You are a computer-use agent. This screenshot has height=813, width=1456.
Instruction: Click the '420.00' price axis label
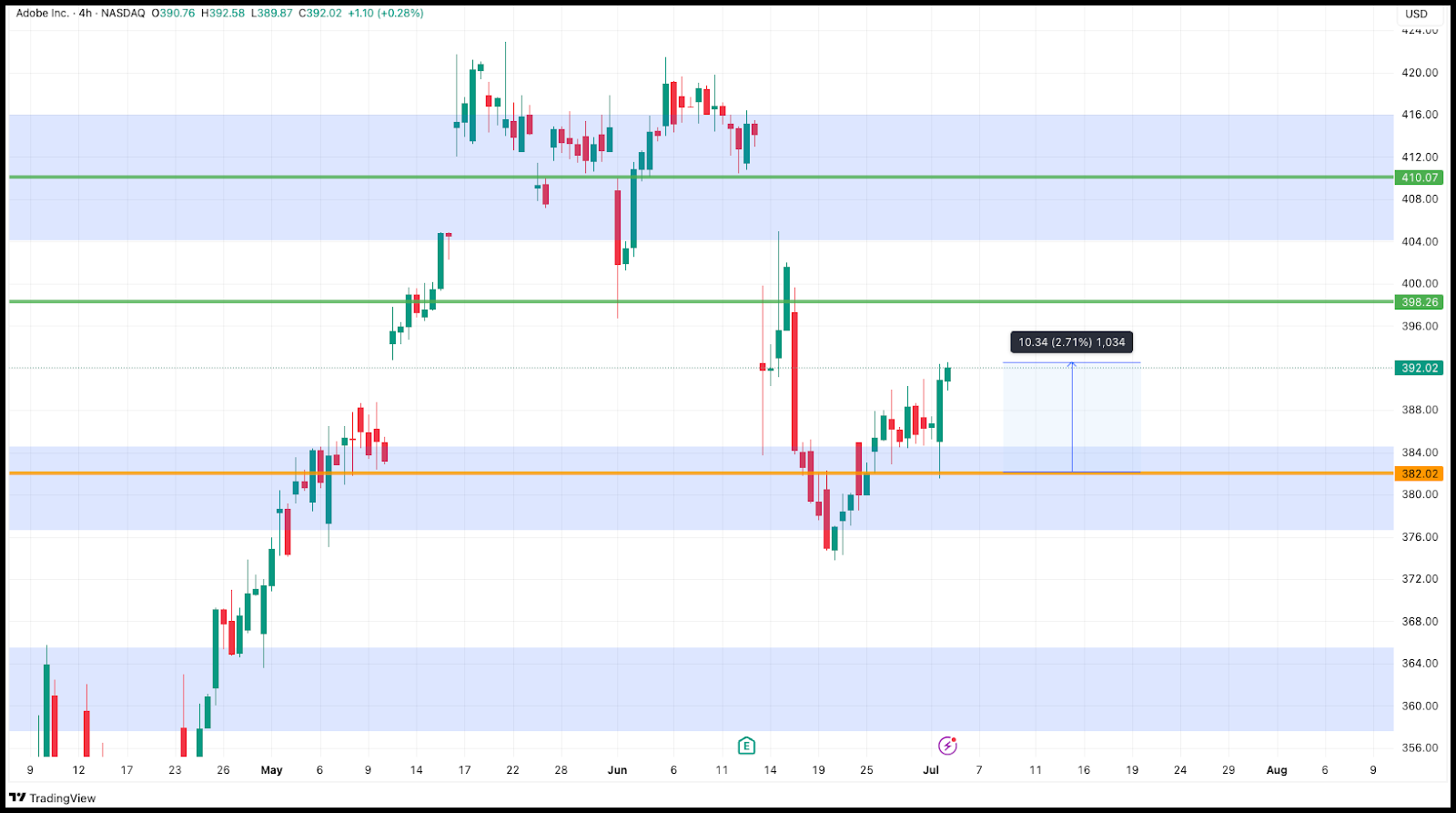[x=1420, y=73]
